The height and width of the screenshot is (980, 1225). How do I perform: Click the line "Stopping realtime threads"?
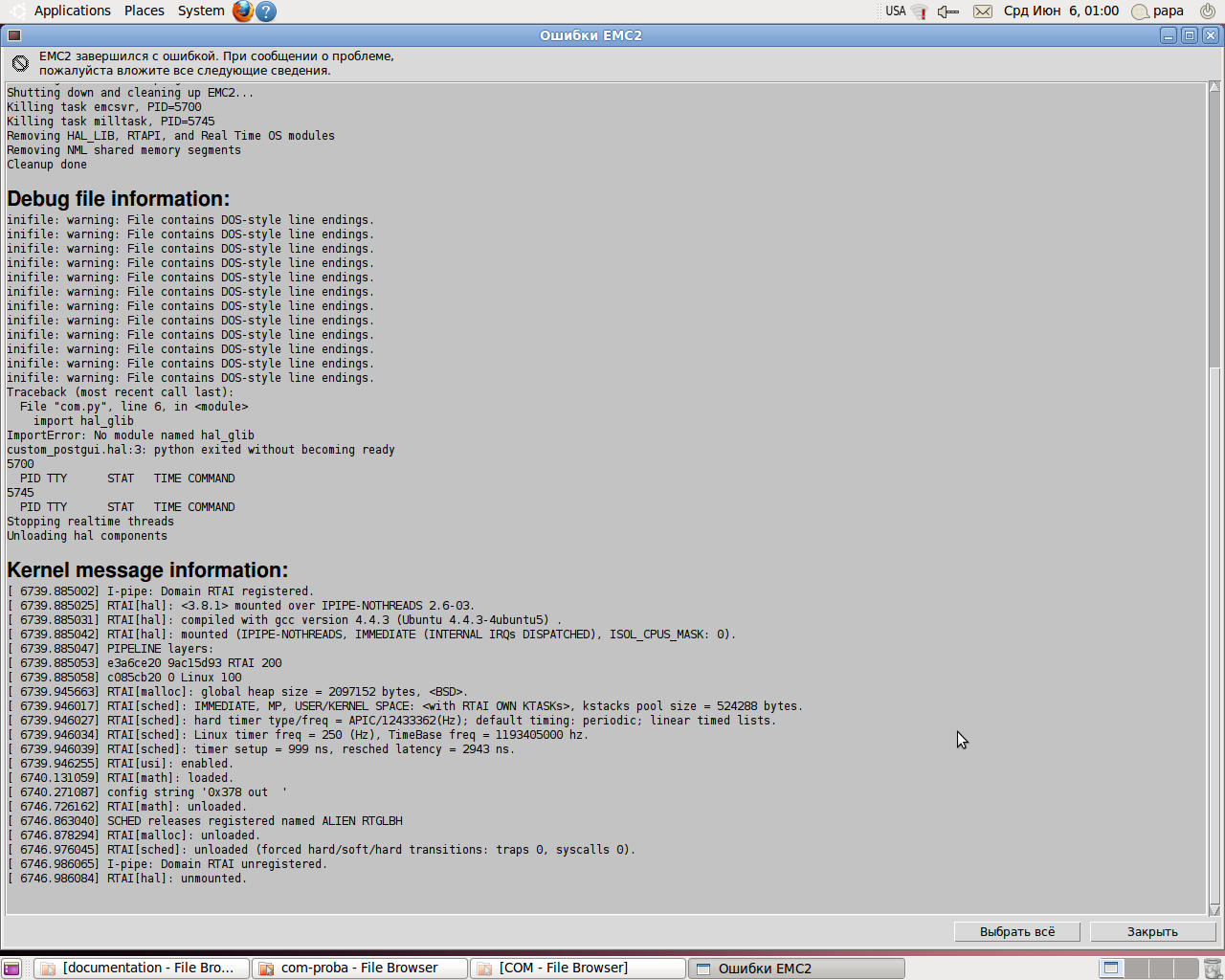point(91,522)
